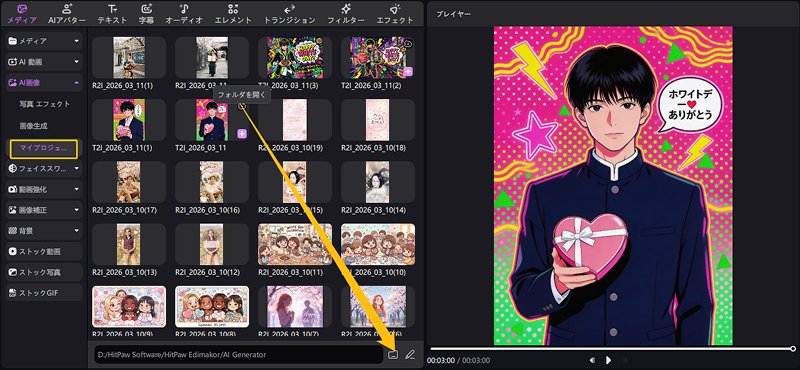The image size is (800, 370).
Task: Switch to the 字幕 tab
Action: (x=147, y=14)
